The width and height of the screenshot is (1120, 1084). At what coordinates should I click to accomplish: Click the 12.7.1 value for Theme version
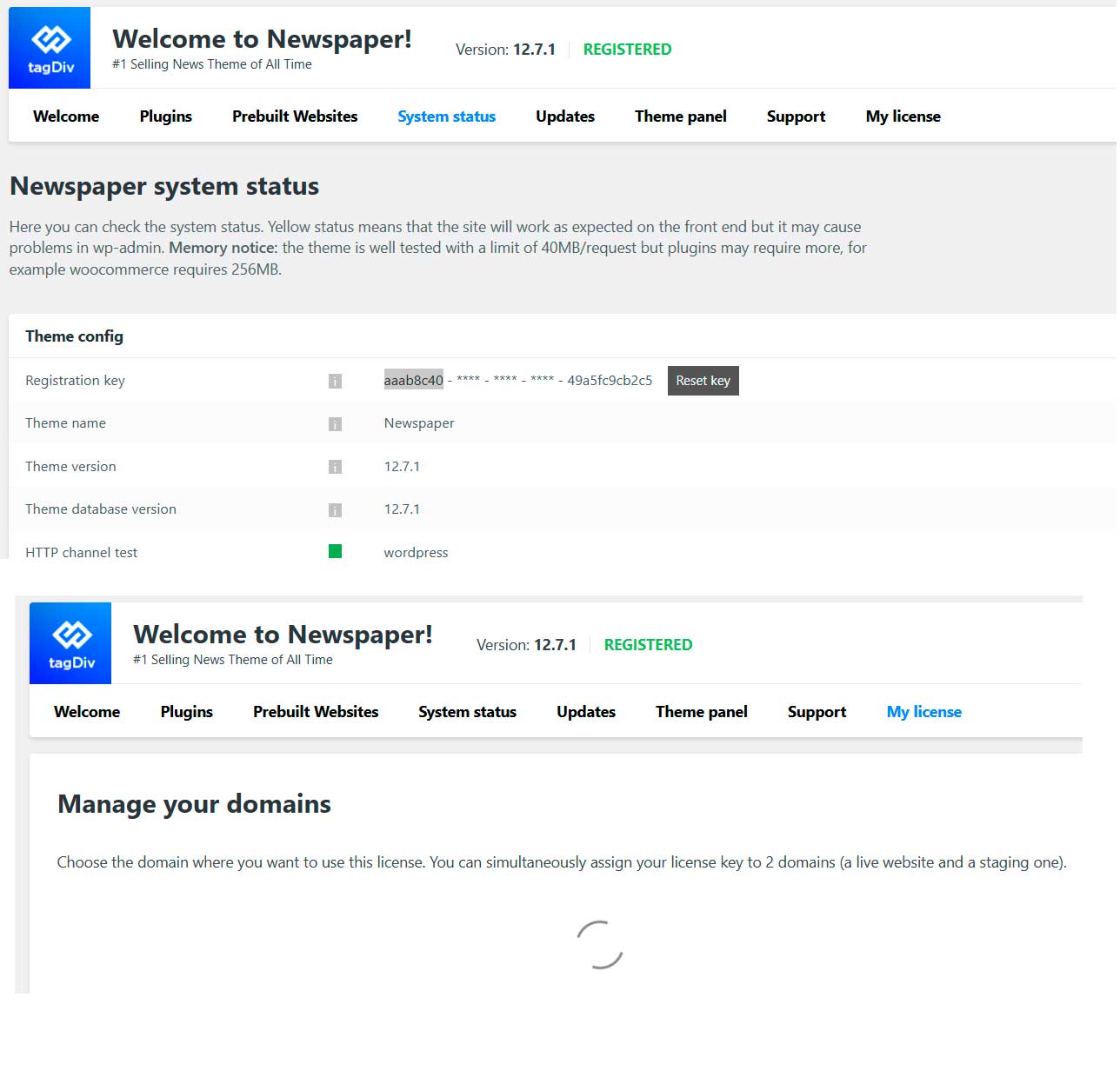[x=402, y=467]
